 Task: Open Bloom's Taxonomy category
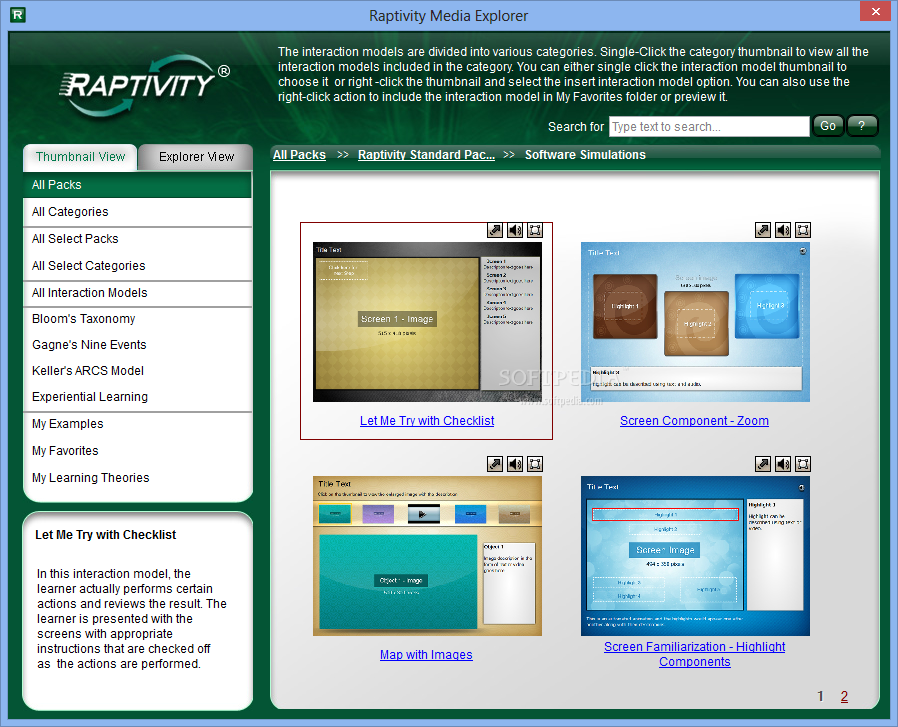click(x=137, y=319)
